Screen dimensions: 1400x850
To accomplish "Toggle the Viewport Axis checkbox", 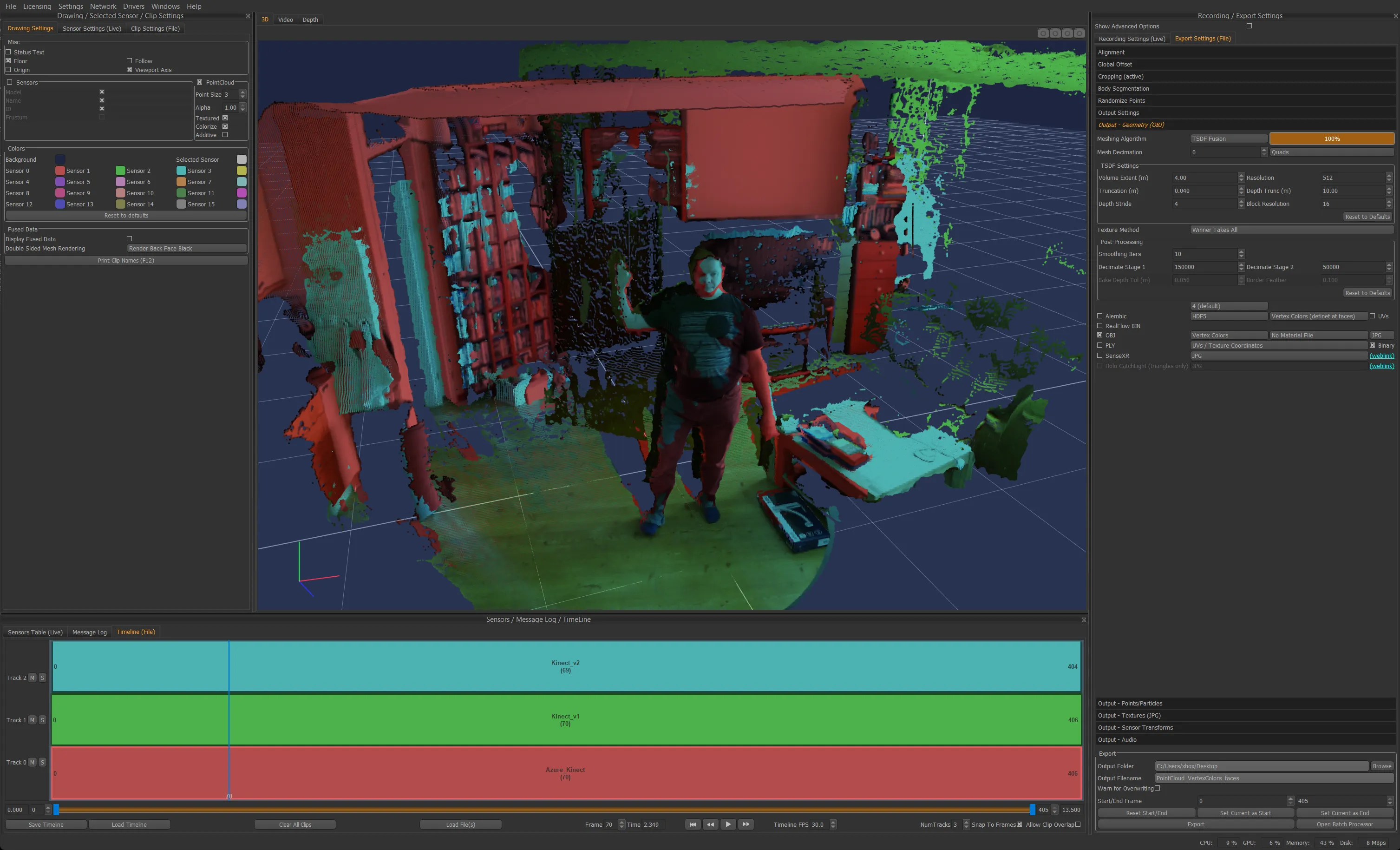I will point(130,70).
